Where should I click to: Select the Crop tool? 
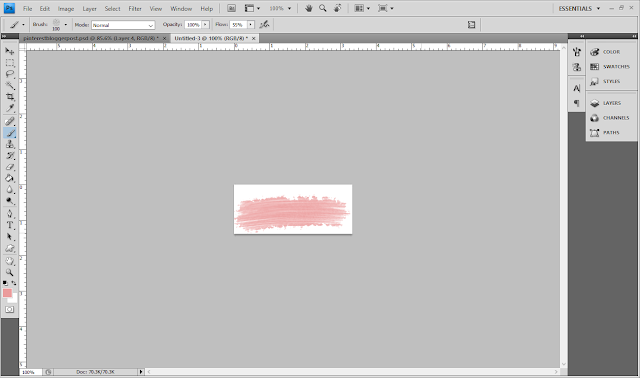pos(10,97)
